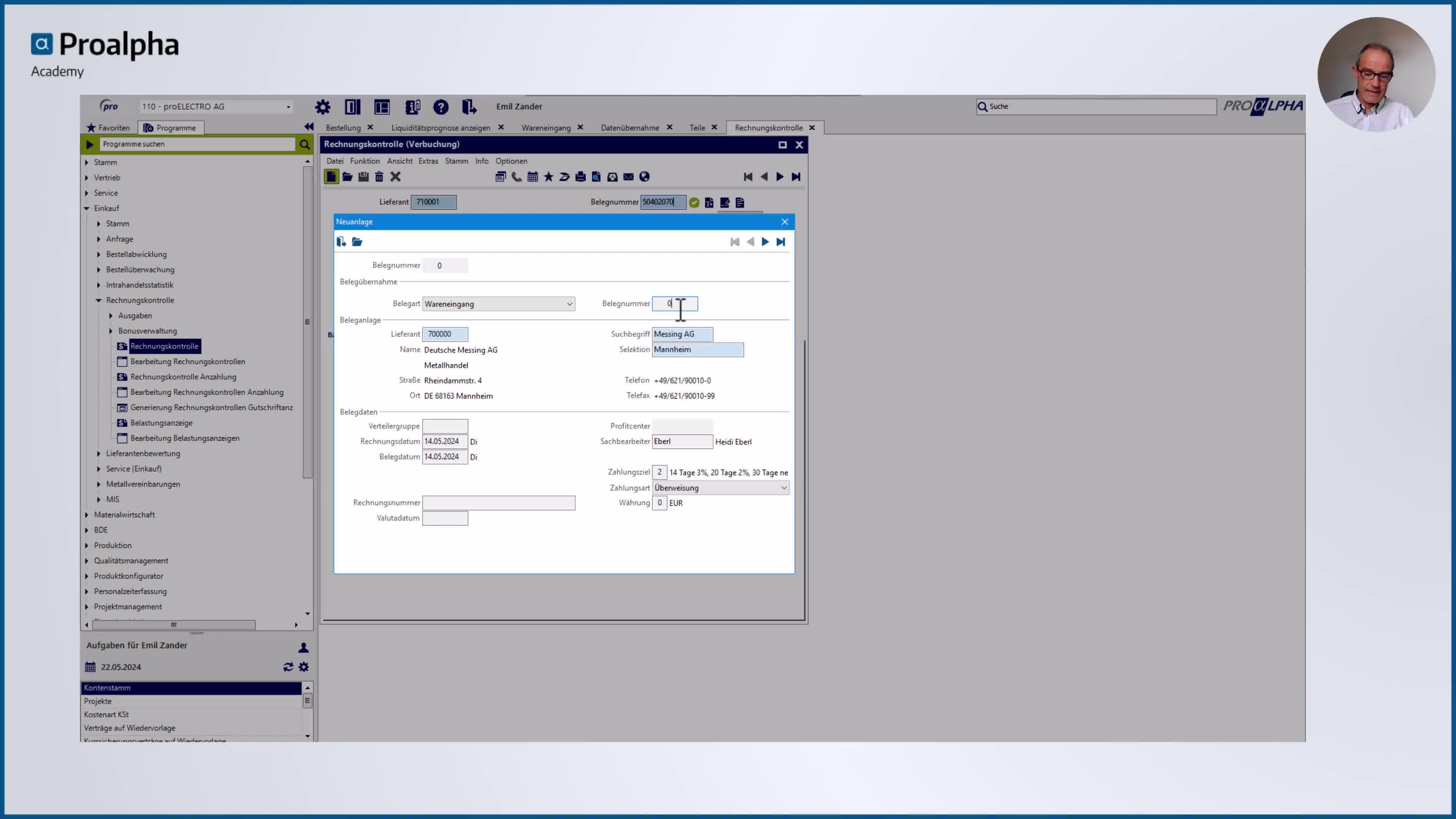This screenshot has width=1456, height=819.
Task: Expand the Lieferantenbewertung tree node
Action: (x=99, y=454)
